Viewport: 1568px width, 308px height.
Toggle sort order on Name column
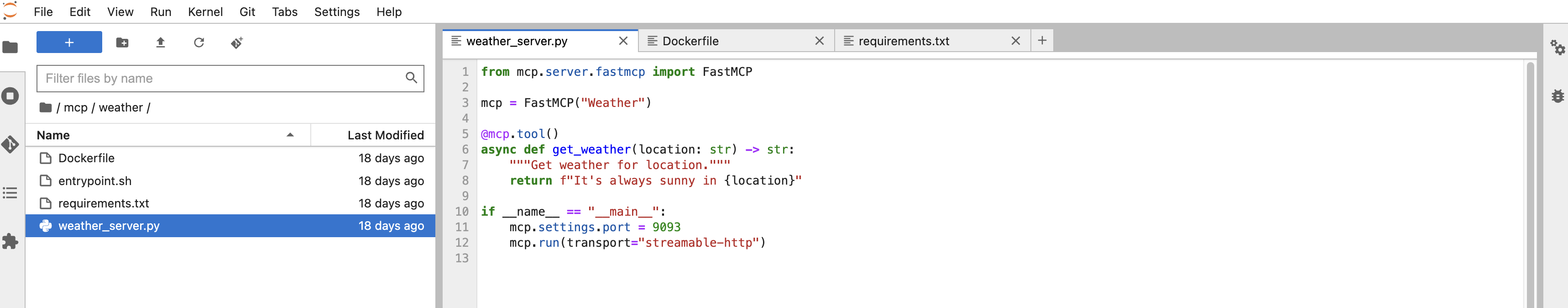tap(164, 135)
